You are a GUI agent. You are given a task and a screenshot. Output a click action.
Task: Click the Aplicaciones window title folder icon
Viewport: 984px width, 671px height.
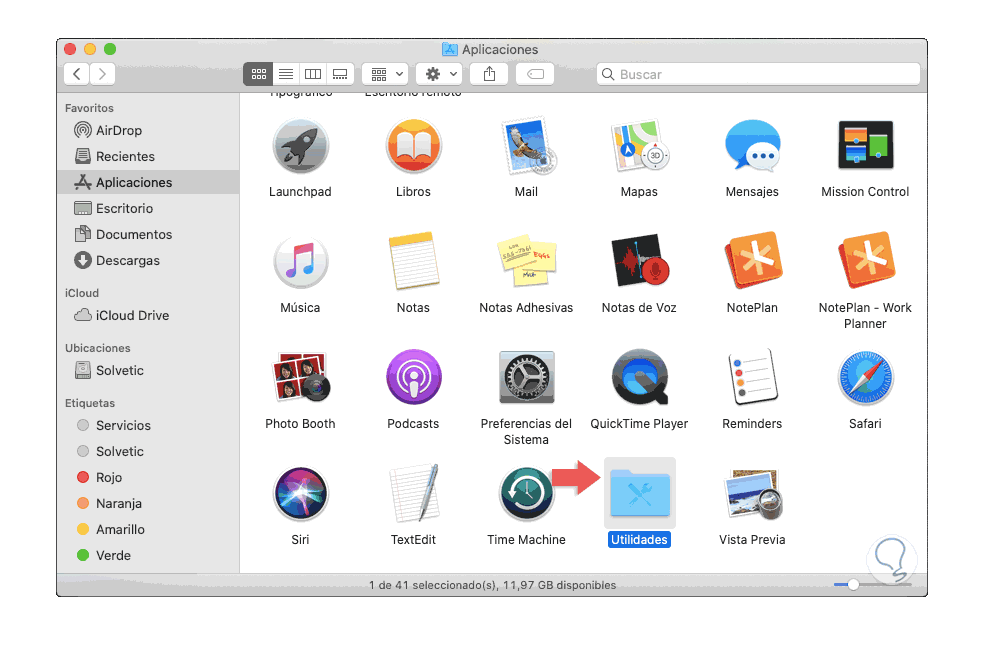(x=449, y=49)
